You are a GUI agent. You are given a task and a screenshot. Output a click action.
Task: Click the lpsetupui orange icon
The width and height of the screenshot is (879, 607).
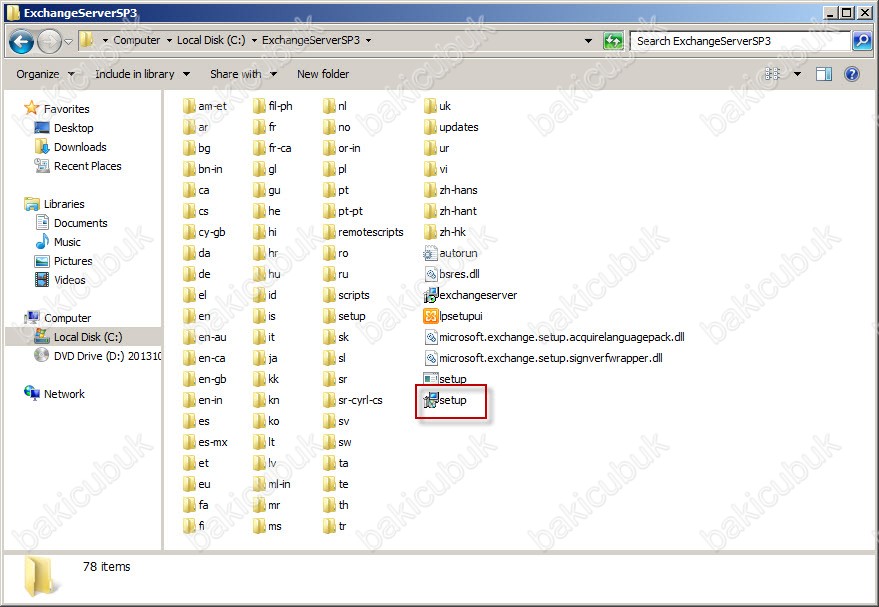(430, 316)
